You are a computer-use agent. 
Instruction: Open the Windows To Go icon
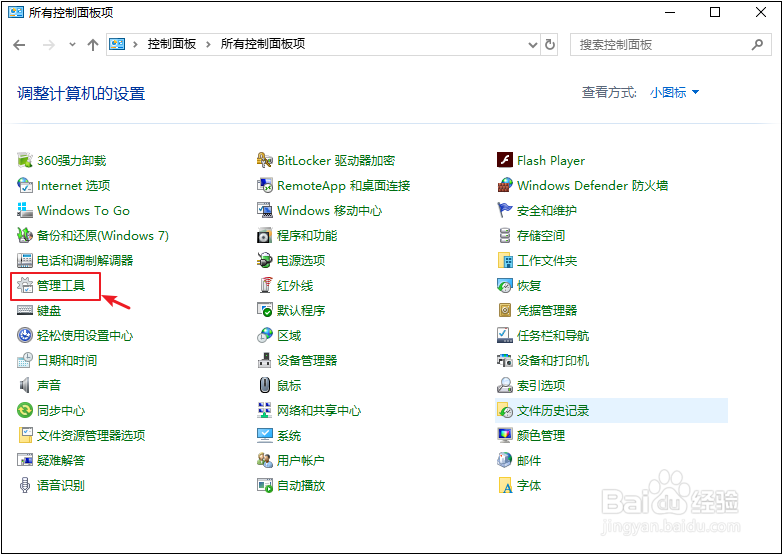pos(24,210)
